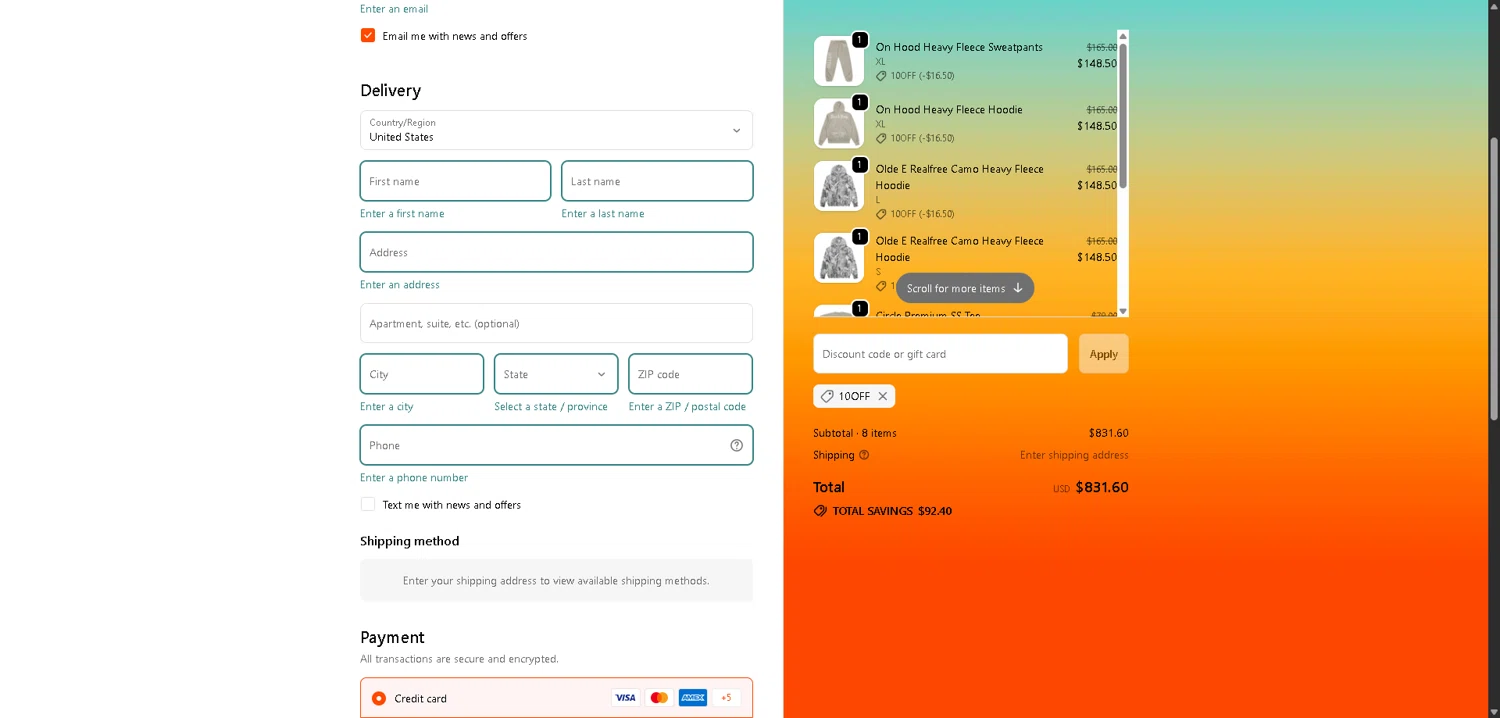The width and height of the screenshot is (1500, 718).
Task: Click the Sweatpants 10OFF discount tag icon
Action: tap(881, 76)
